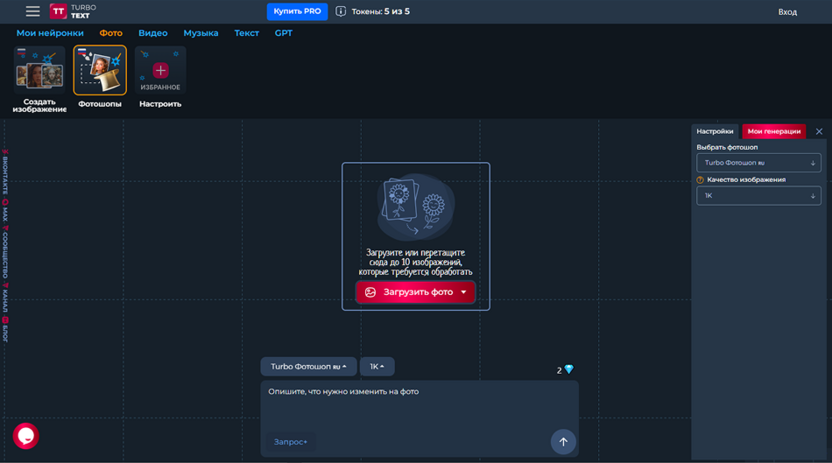
Task: Click the prompt description text field
Action: tap(419, 405)
